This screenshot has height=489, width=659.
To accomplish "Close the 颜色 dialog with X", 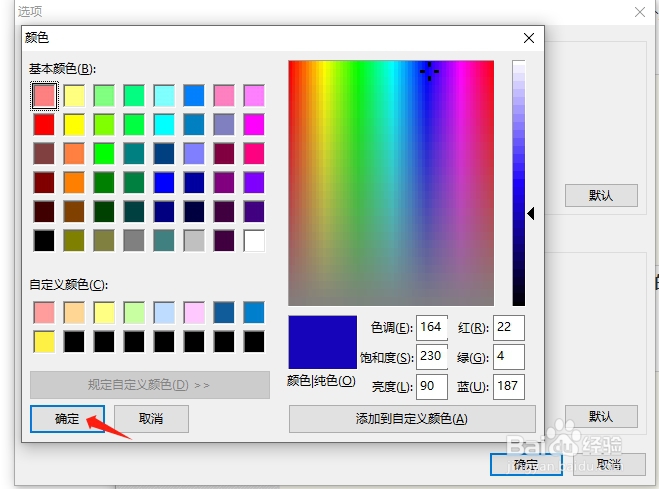I will [529, 38].
